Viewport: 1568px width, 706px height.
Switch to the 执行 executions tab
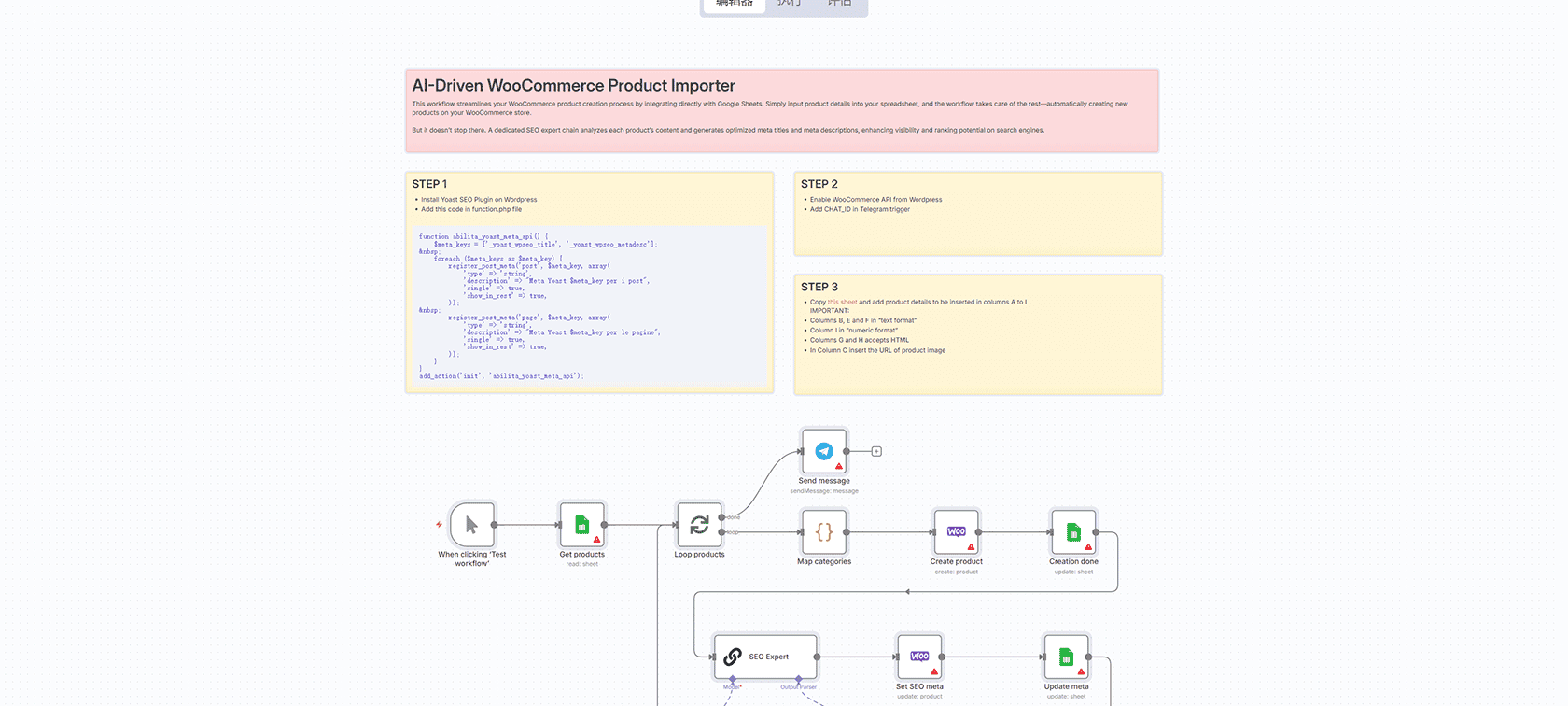pos(789,4)
